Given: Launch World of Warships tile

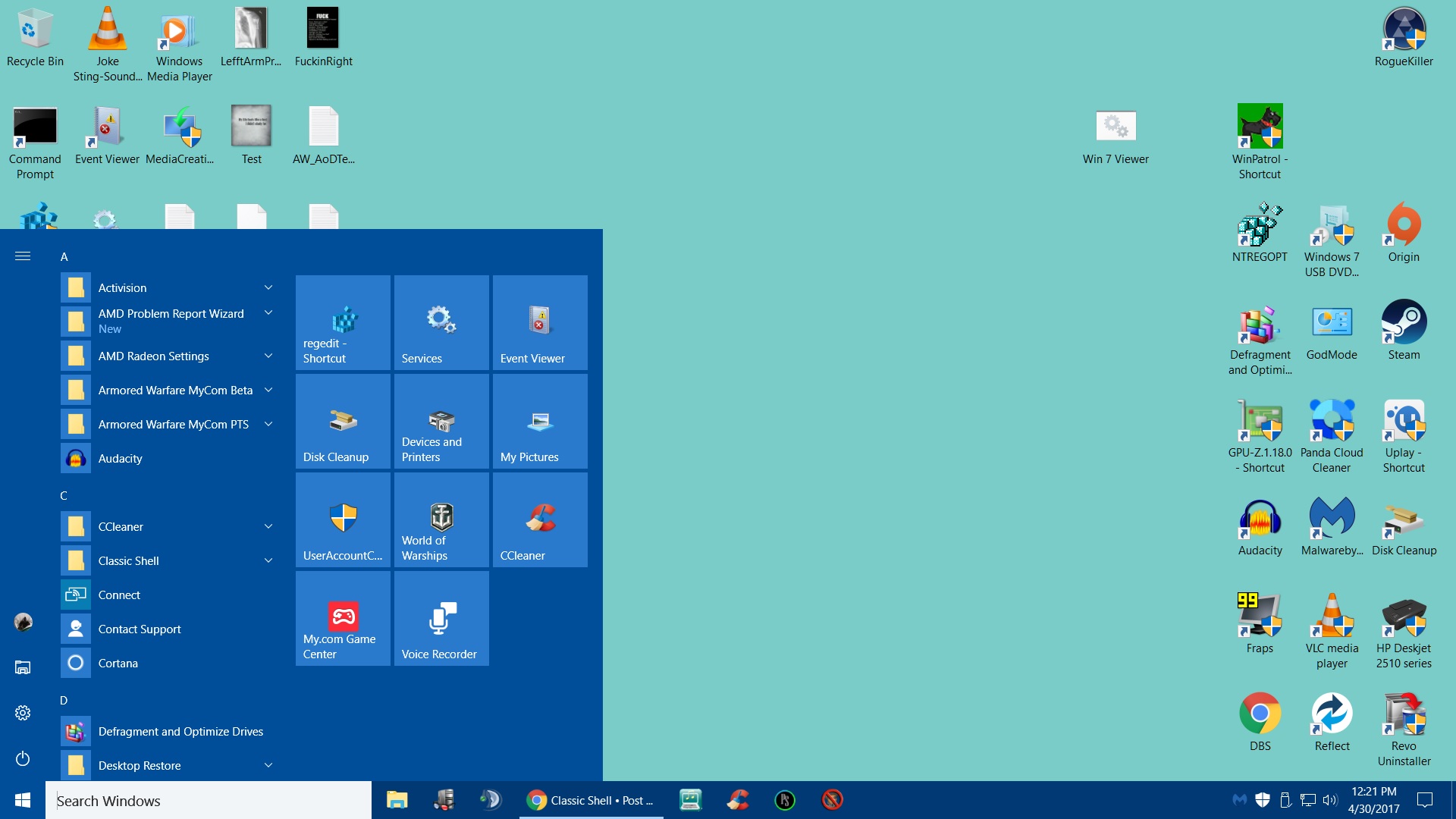Looking at the screenshot, I should 441,519.
